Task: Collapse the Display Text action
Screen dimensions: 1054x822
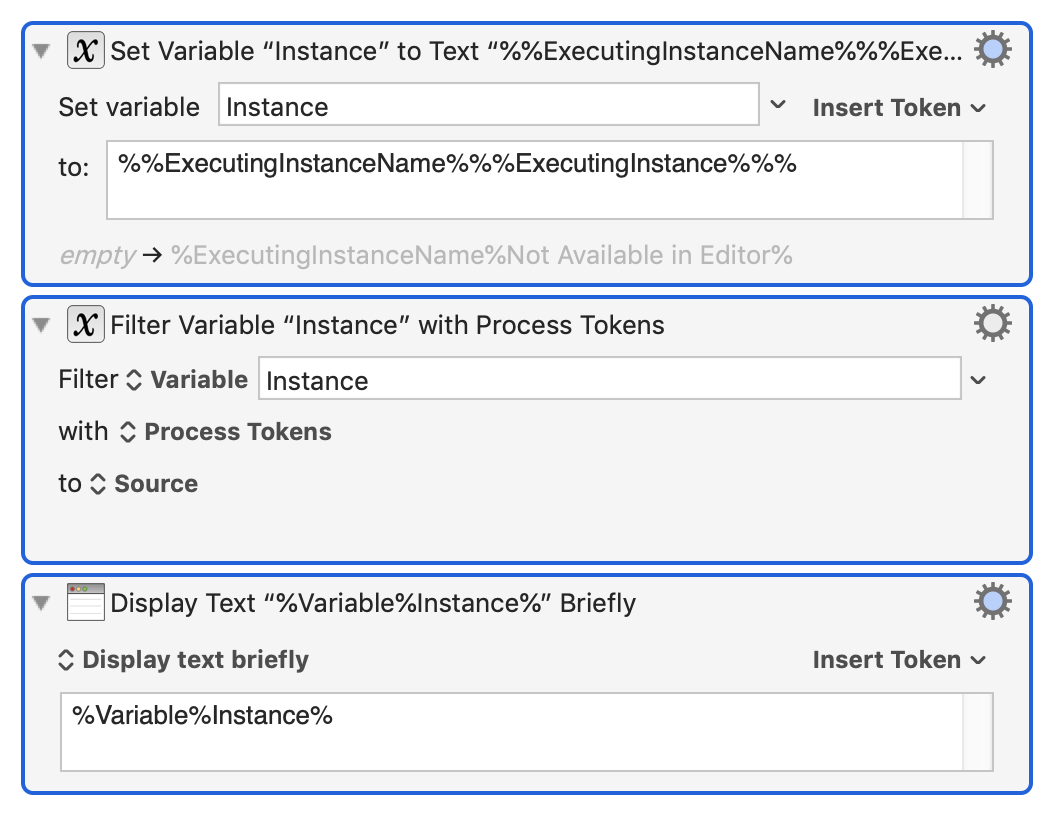Action: point(41,603)
